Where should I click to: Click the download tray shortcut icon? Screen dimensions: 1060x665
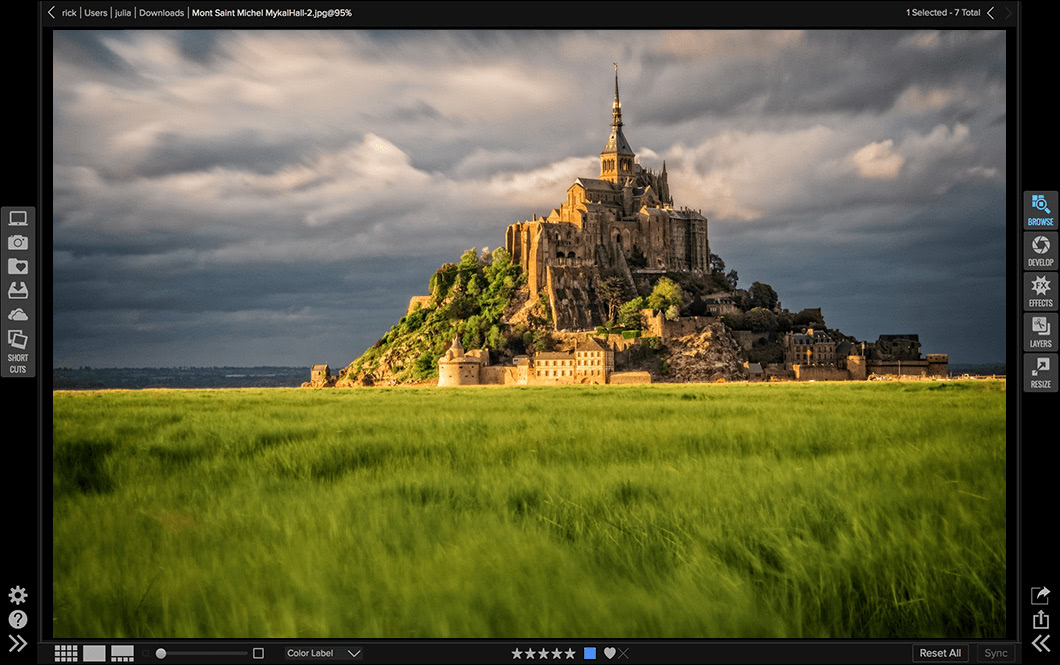tap(18, 290)
